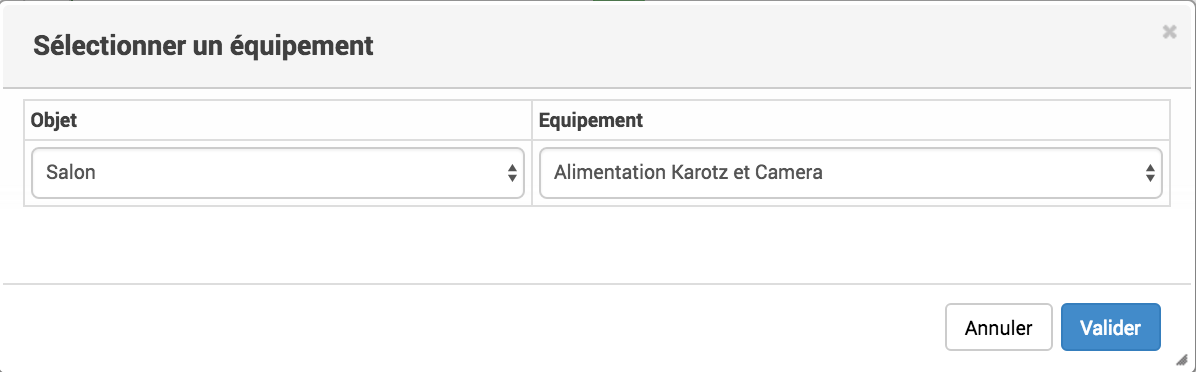Click the Objet select's up-down arrows
The image size is (1196, 372).
pyautogui.click(x=512, y=173)
